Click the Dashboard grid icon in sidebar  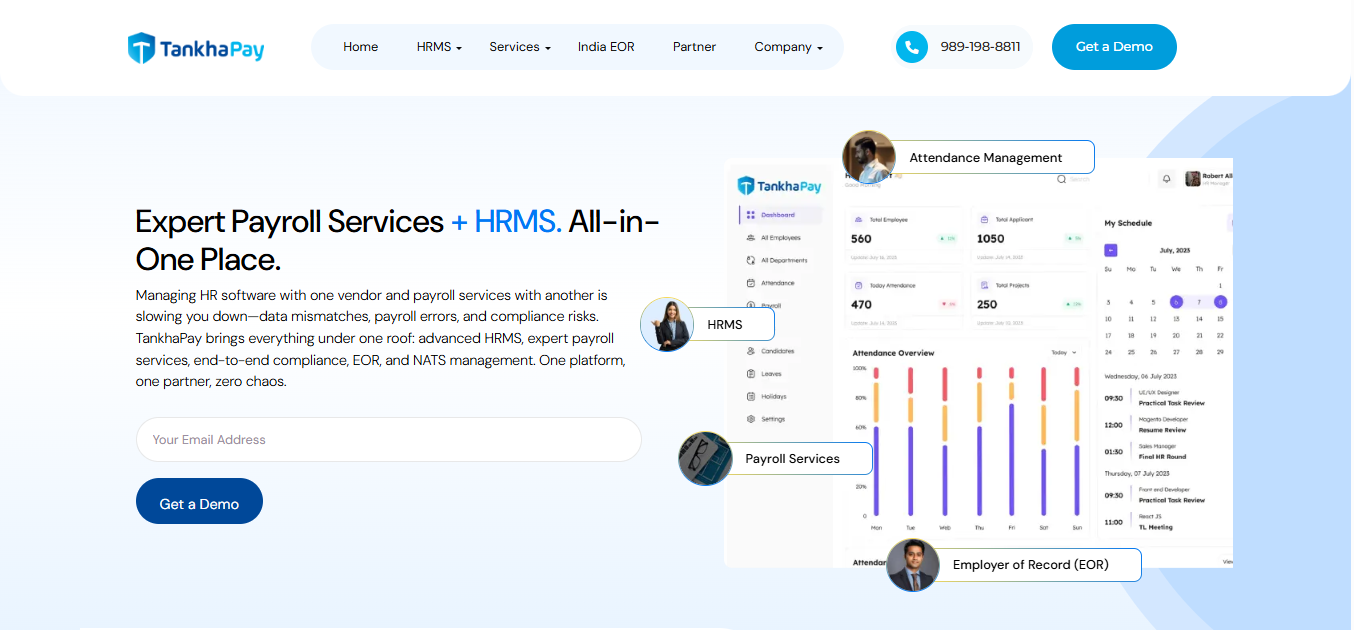point(751,215)
